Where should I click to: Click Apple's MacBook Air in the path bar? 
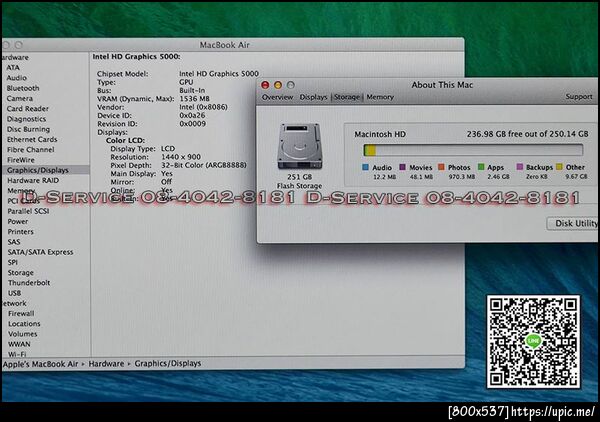(40, 364)
